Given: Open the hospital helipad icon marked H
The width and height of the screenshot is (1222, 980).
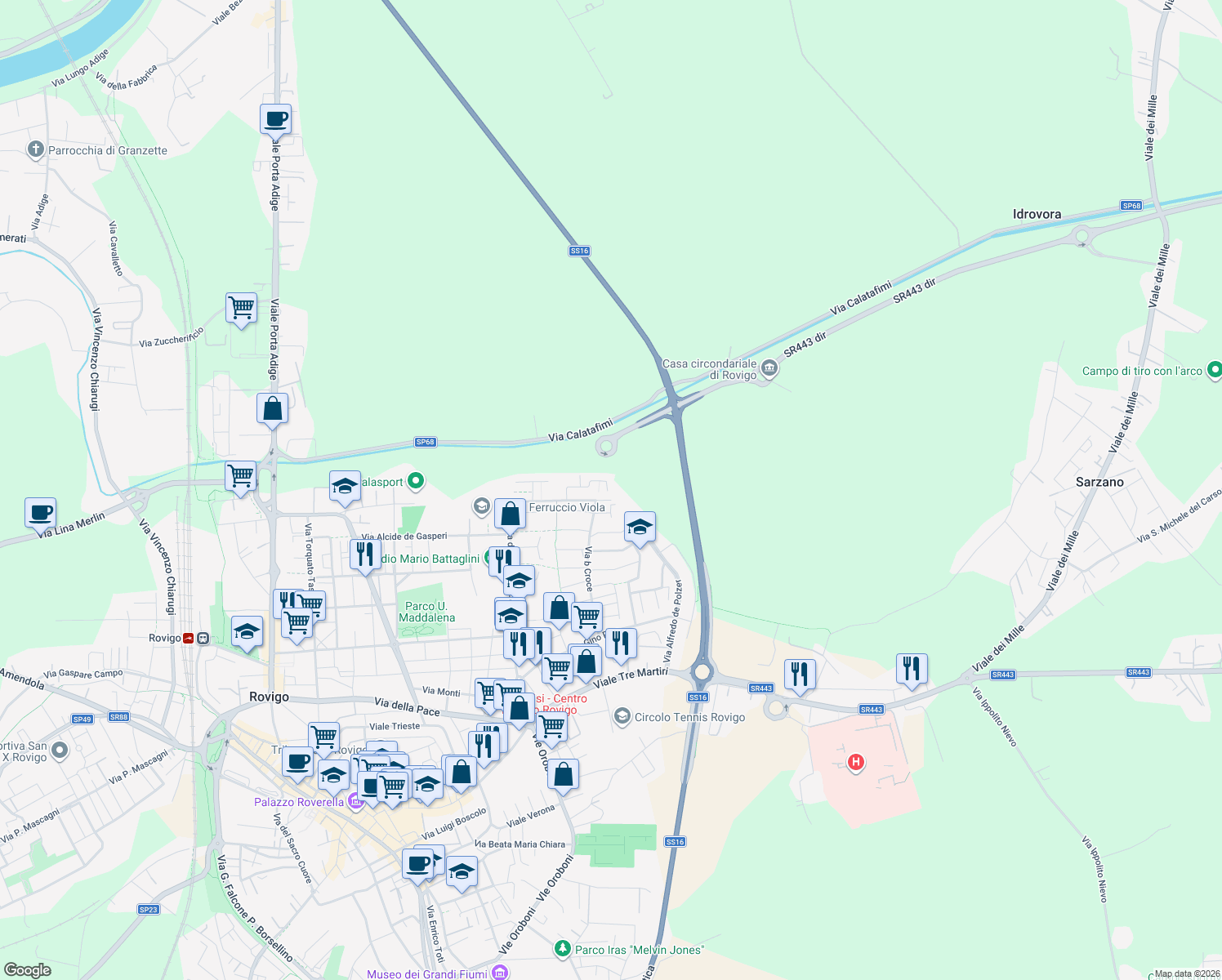Looking at the screenshot, I should tap(856, 762).
